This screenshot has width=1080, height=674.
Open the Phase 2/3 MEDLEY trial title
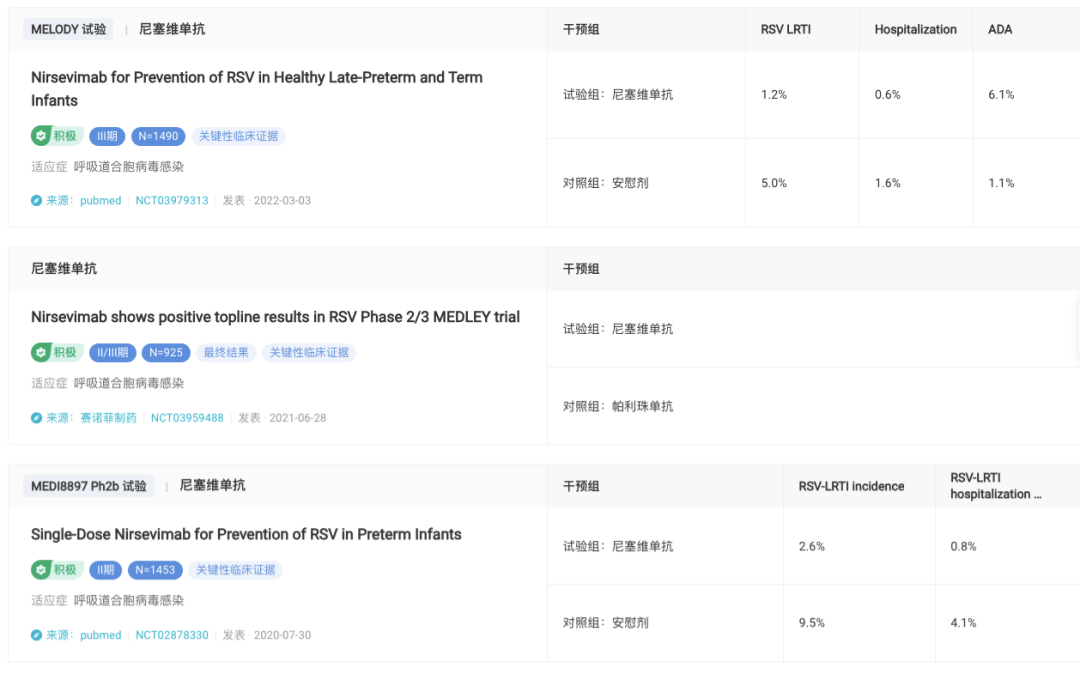[x=275, y=317]
